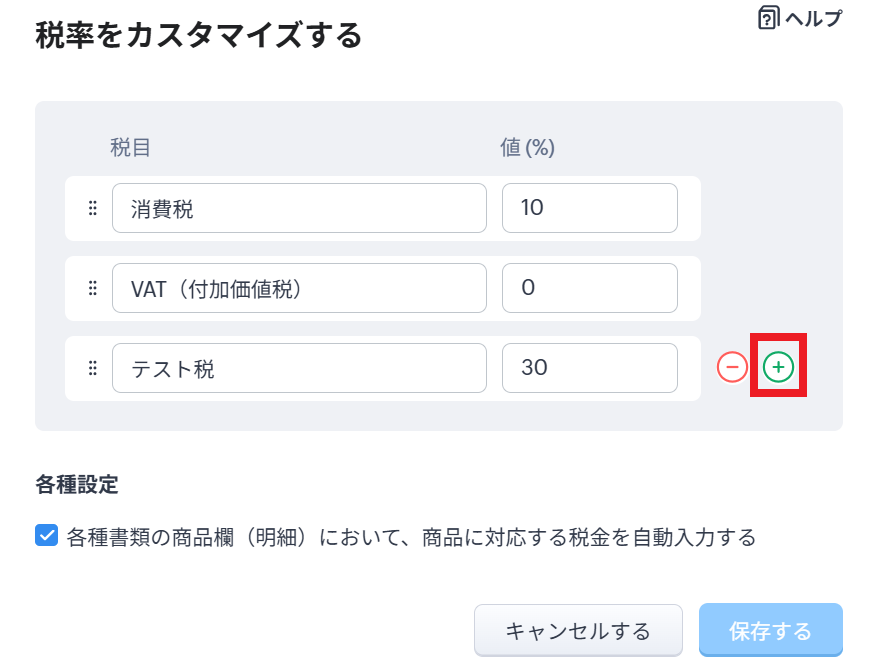Select the VAT value field containing 0
Viewport: 885px width, 668px height.
tap(589, 288)
